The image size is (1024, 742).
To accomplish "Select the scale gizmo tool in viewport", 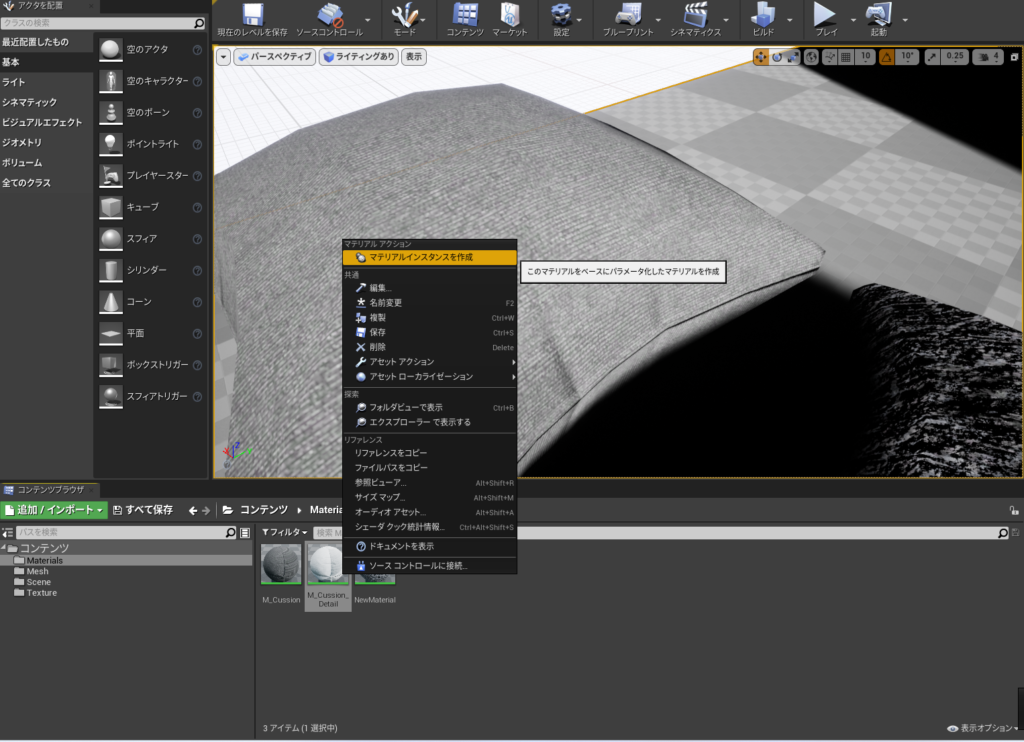I will (792, 57).
